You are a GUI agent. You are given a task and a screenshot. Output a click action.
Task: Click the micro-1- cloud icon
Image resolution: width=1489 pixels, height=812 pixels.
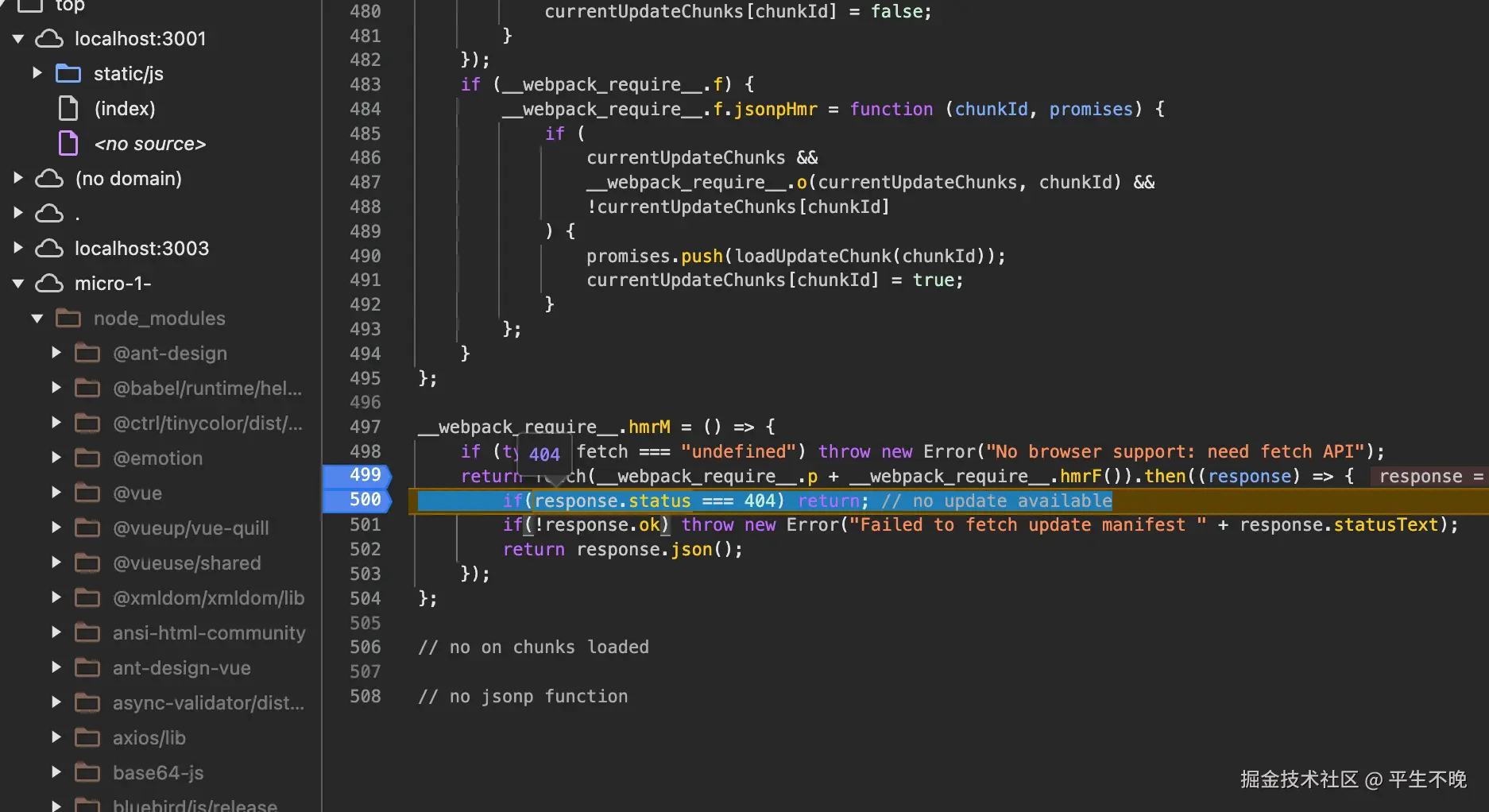coord(49,283)
